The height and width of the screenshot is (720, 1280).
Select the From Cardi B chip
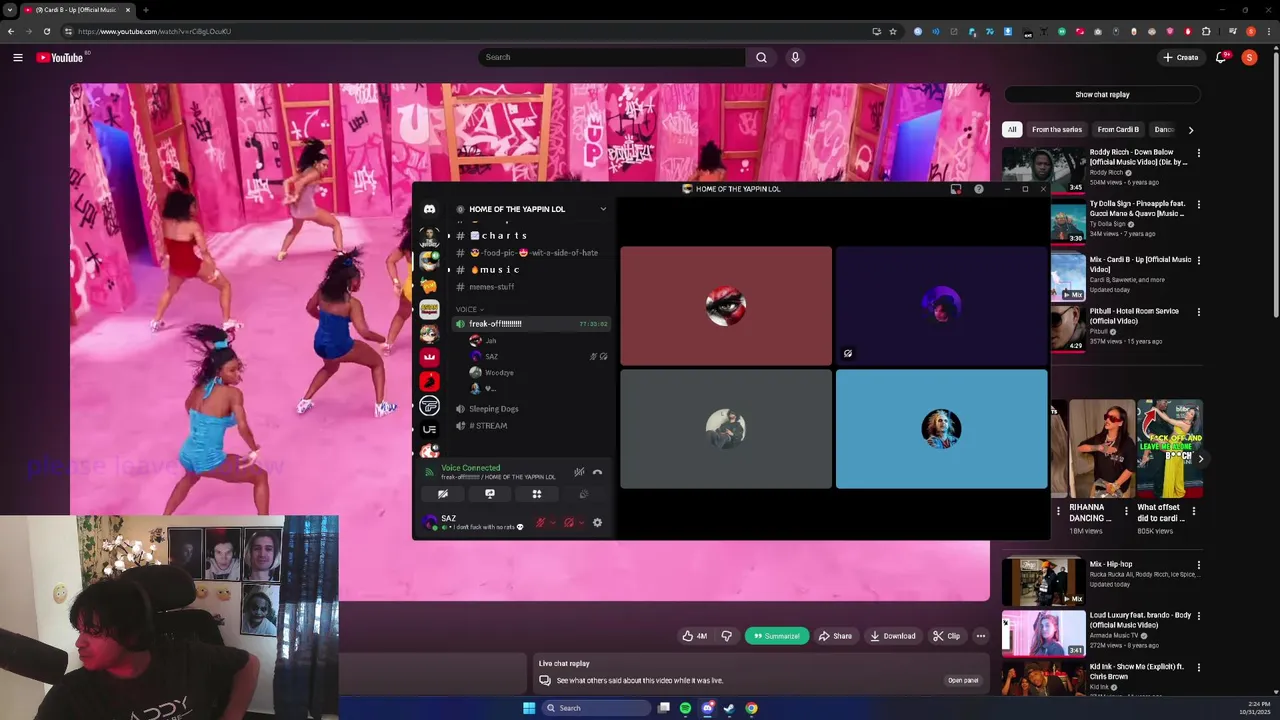click(1118, 129)
